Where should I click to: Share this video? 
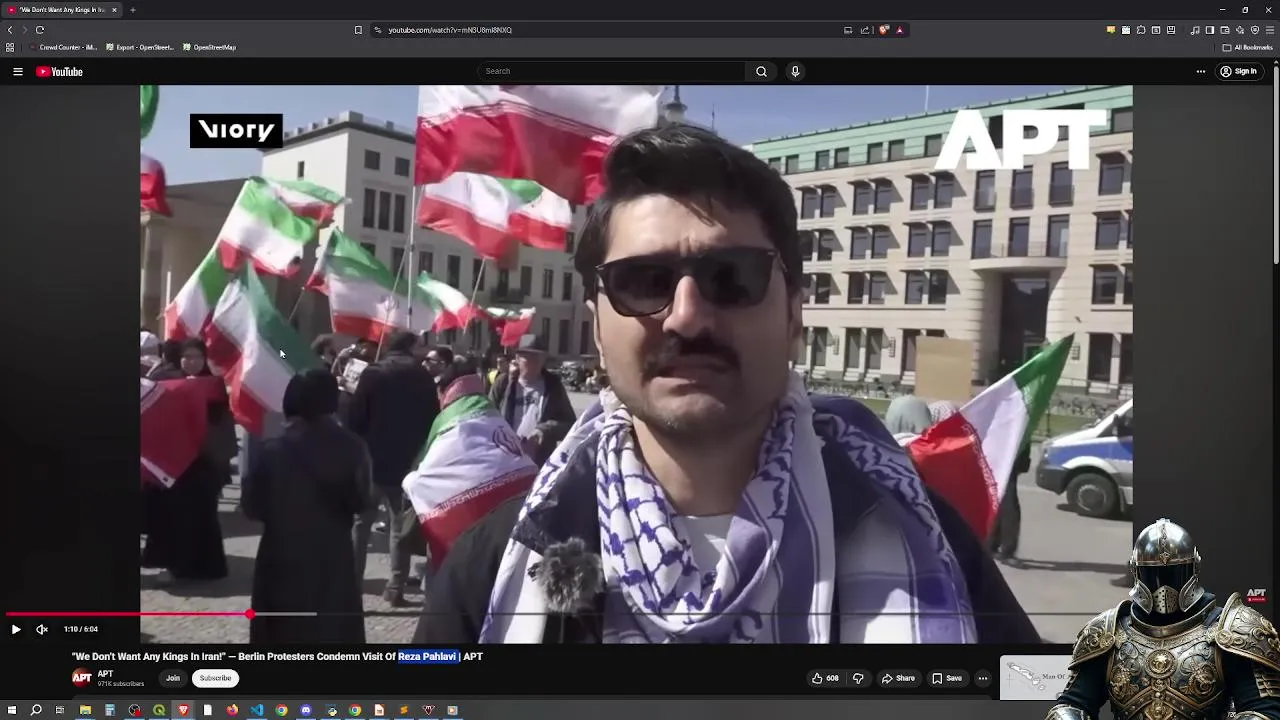click(898, 678)
